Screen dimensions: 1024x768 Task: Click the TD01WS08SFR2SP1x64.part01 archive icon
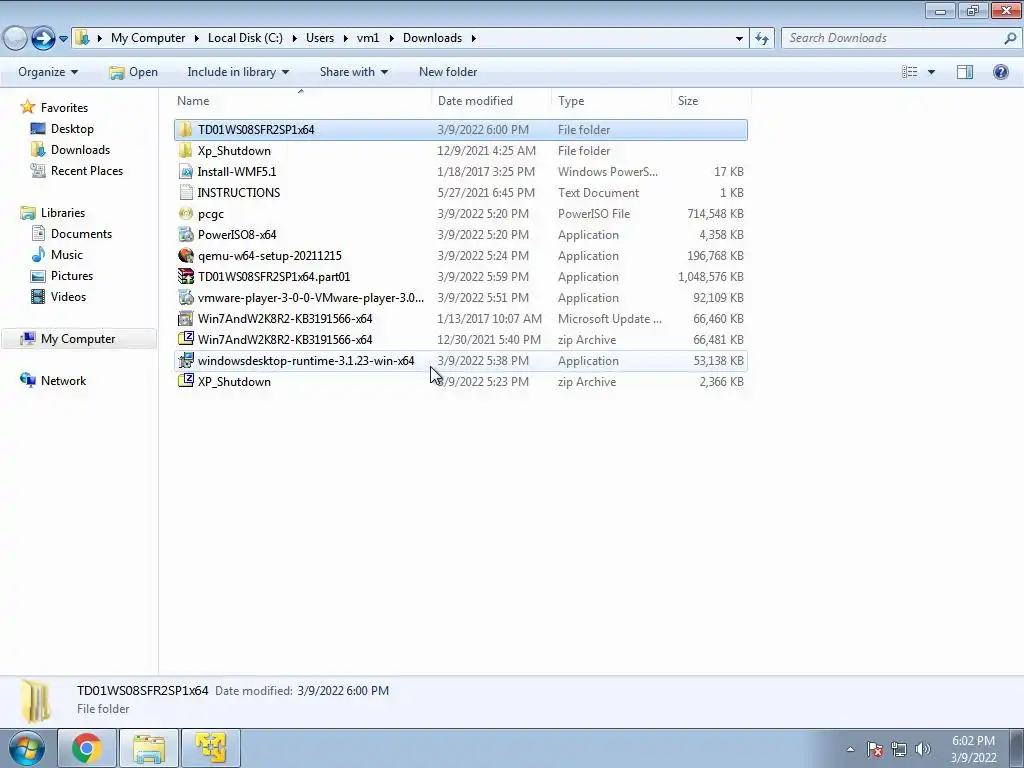[x=186, y=276]
